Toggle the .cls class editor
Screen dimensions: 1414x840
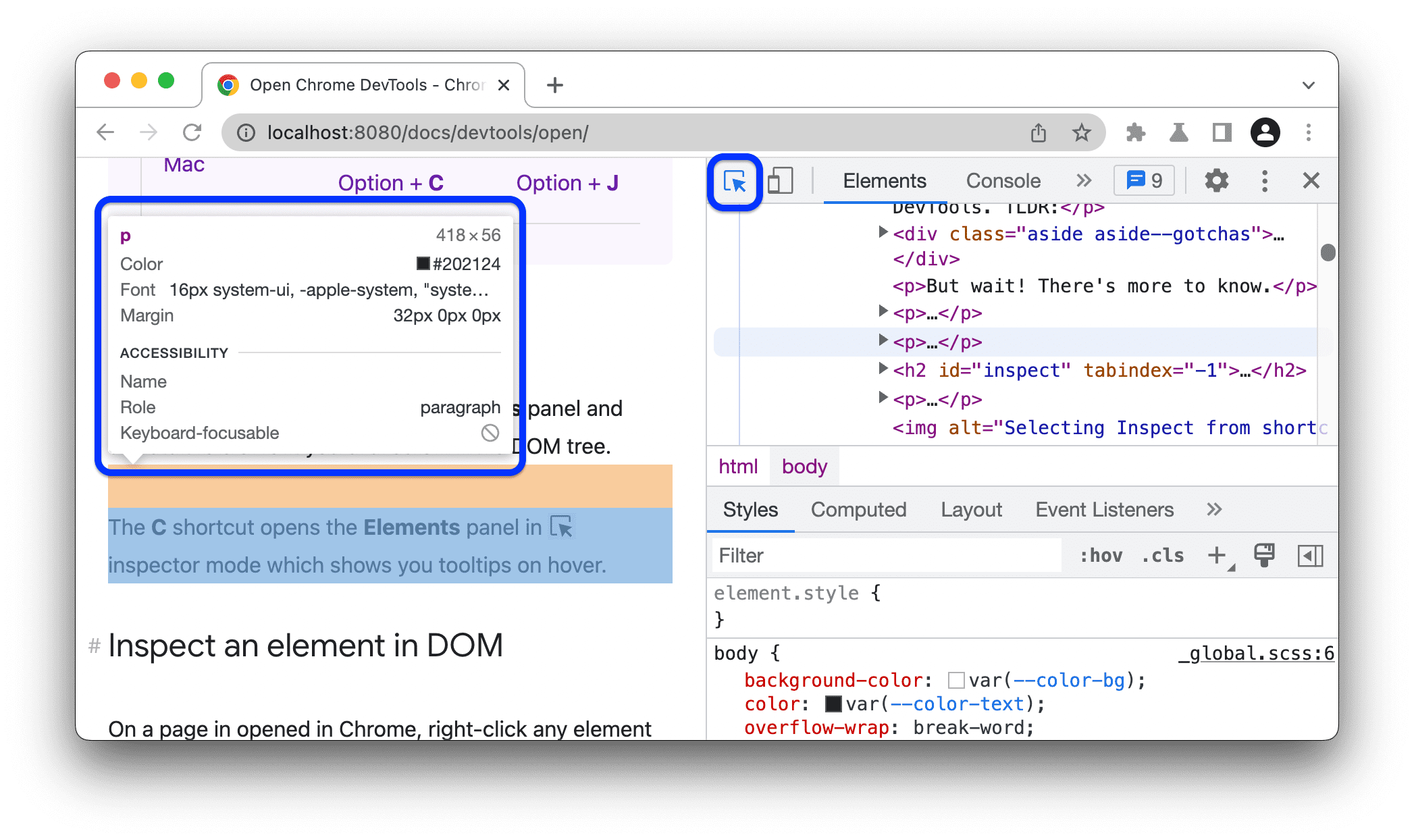pos(1162,555)
